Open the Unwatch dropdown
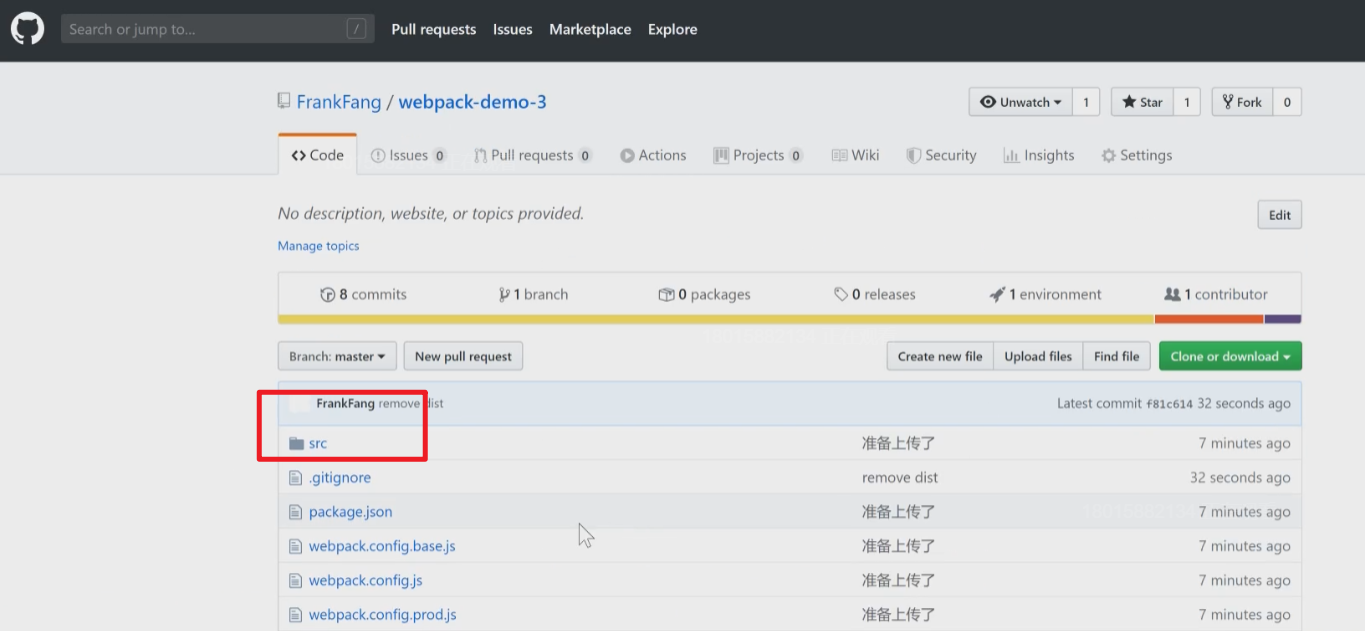1365x631 pixels. pyautogui.click(x=1020, y=102)
